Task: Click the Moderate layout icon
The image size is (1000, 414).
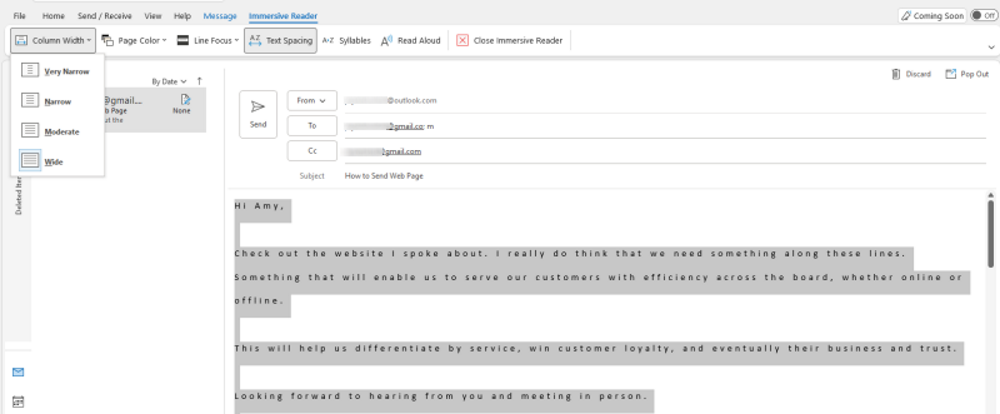Action: point(30,130)
